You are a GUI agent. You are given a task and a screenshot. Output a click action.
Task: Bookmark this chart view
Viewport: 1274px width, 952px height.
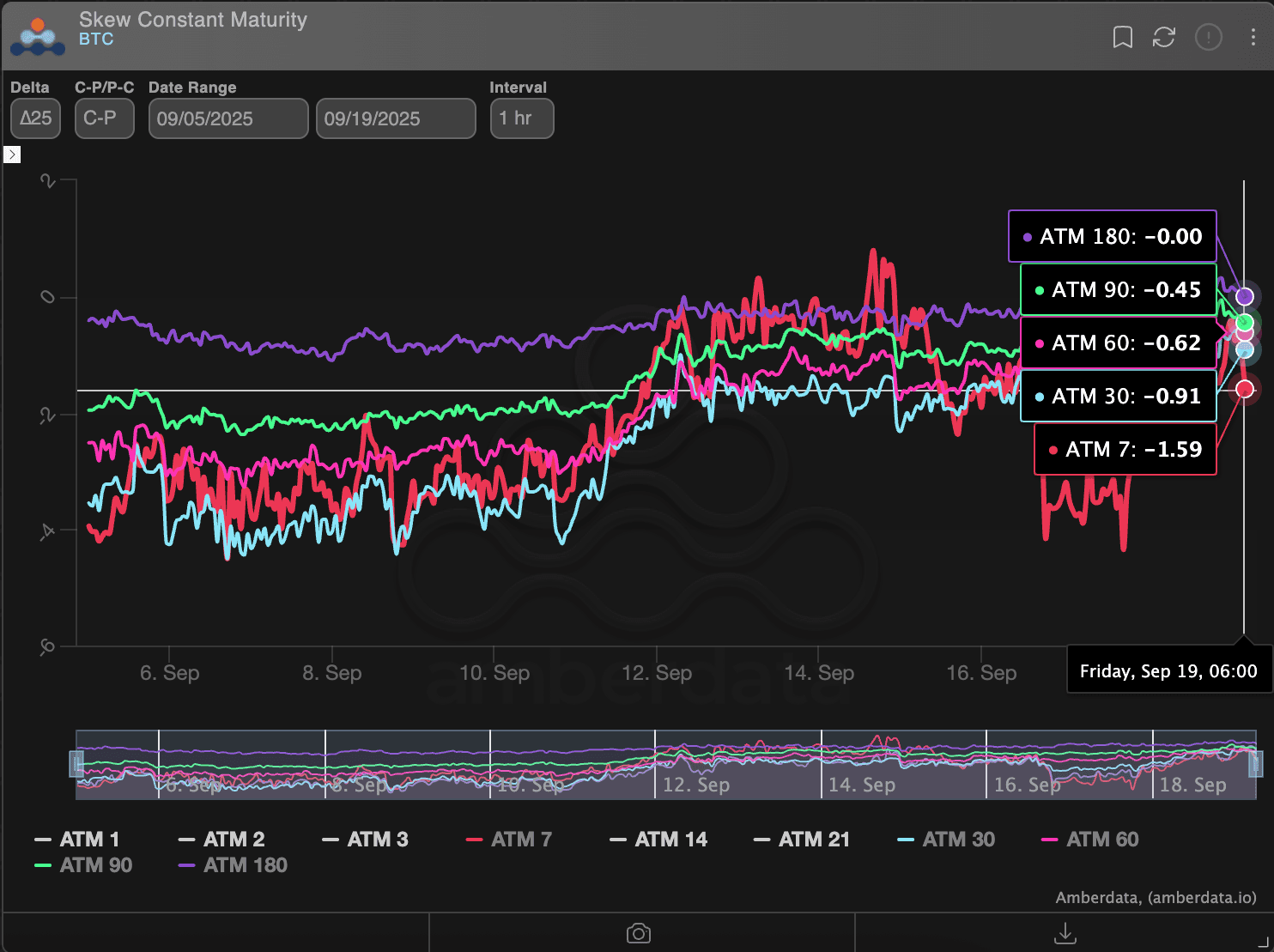pyautogui.click(x=1122, y=37)
